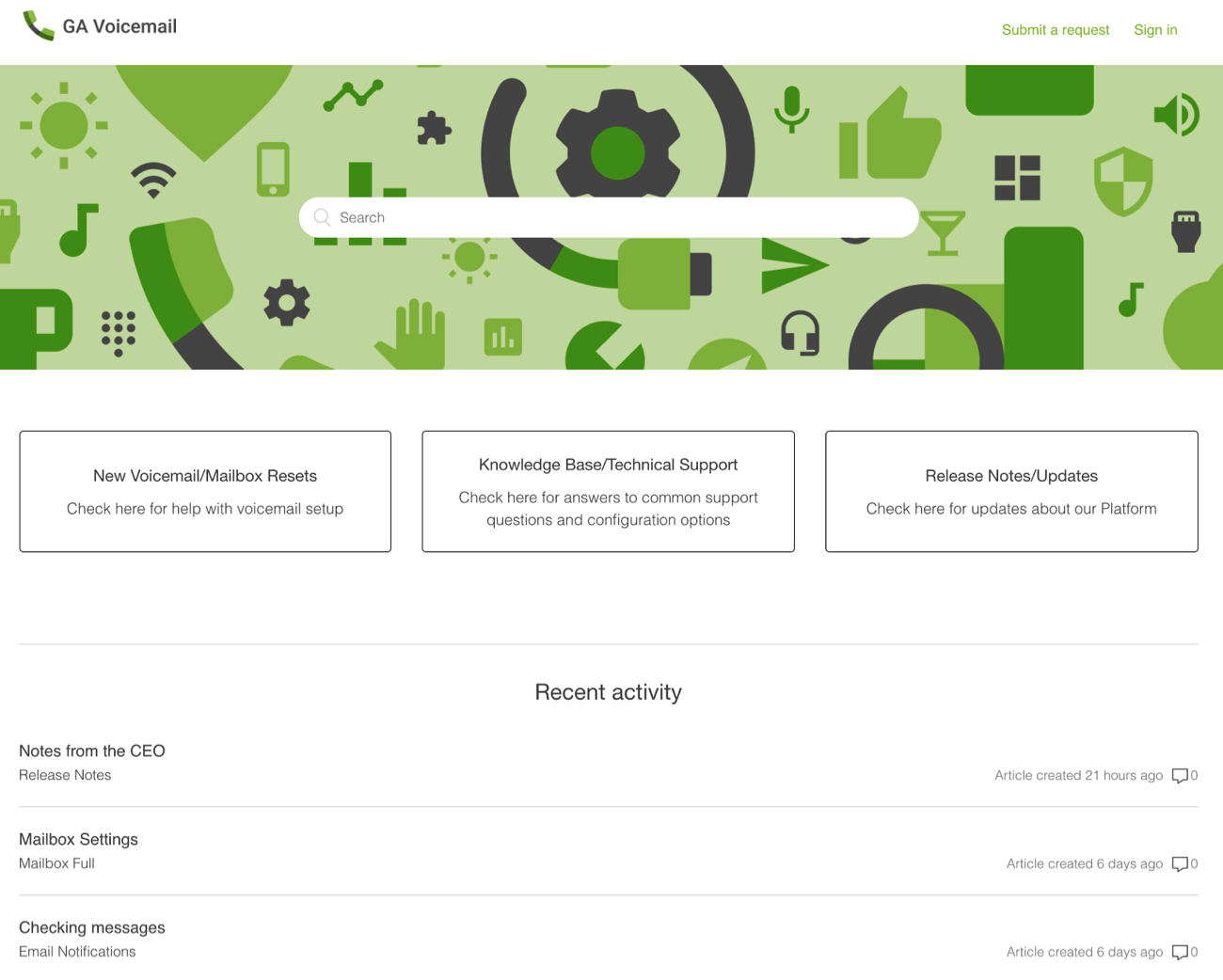Click the magnifier icon in the search box
This screenshot has width=1223, height=980.
point(322,217)
